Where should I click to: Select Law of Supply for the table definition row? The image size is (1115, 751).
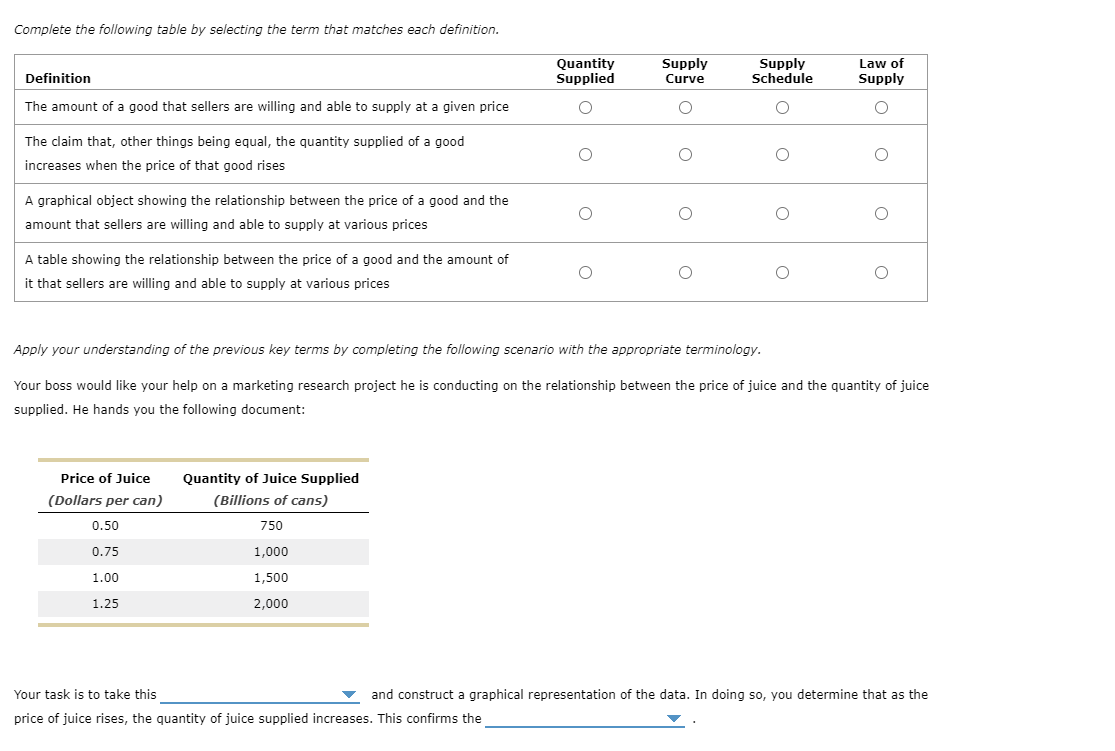(x=881, y=272)
